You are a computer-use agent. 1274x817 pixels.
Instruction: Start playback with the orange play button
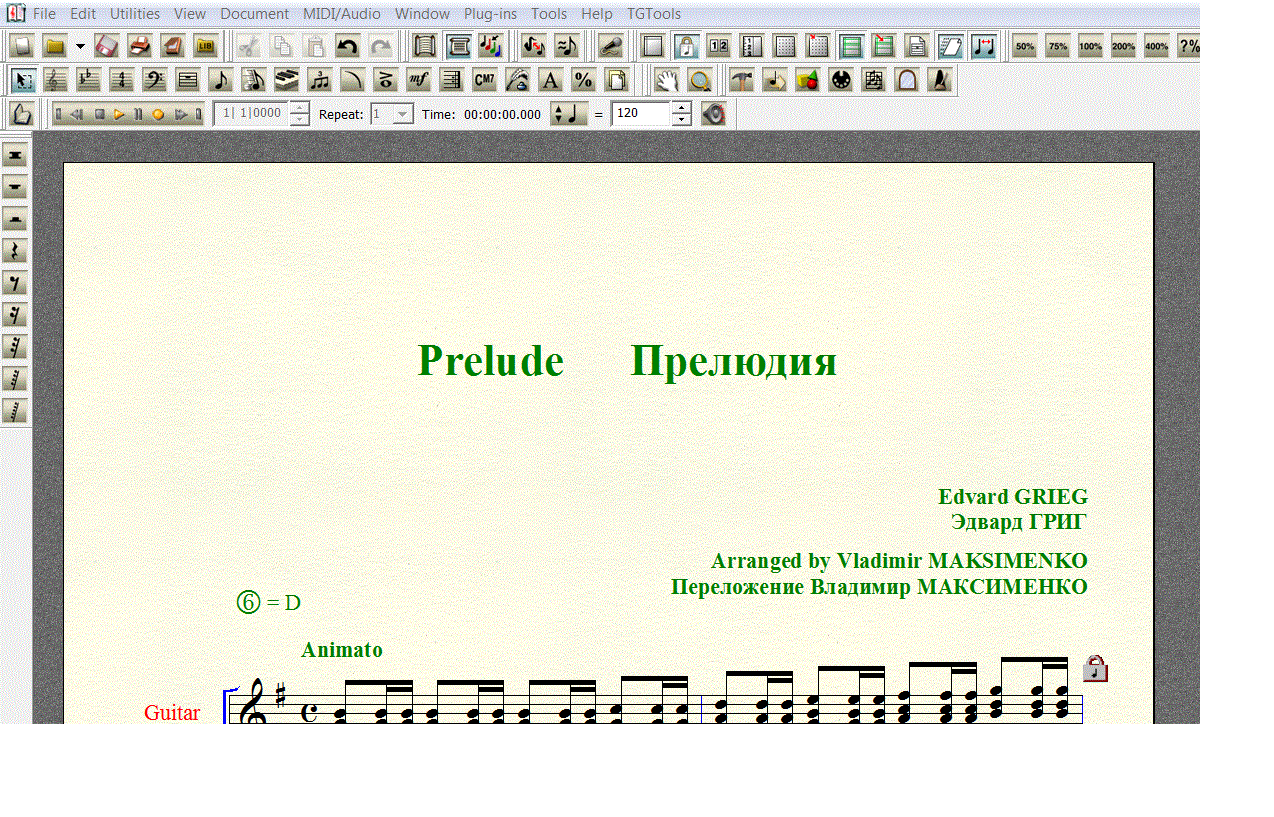click(x=119, y=114)
